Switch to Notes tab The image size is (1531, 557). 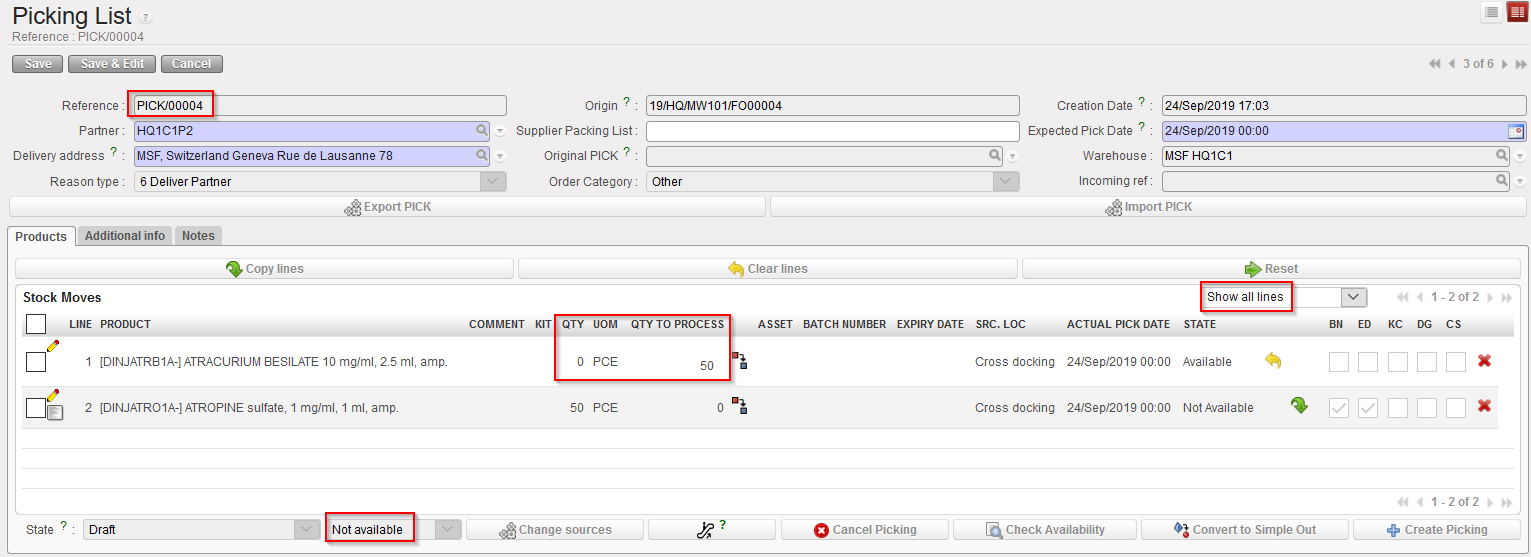point(198,236)
